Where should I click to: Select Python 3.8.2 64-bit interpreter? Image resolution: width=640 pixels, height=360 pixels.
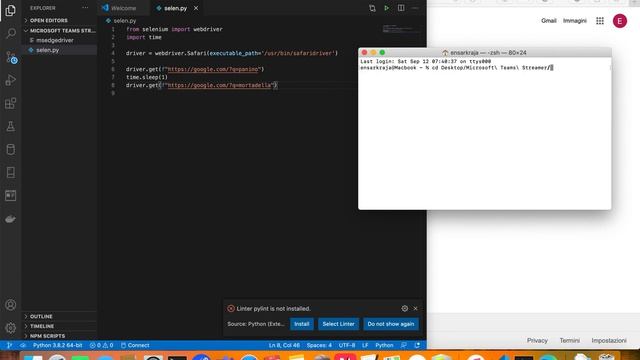coord(58,345)
